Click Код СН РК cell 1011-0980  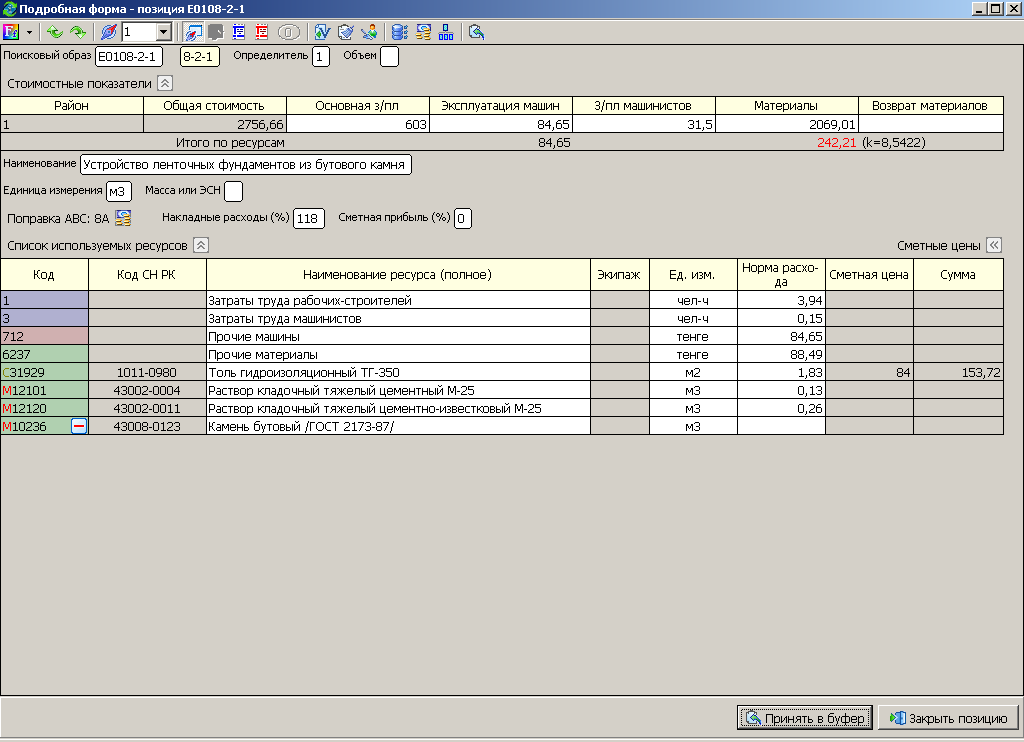[x=147, y=372]
